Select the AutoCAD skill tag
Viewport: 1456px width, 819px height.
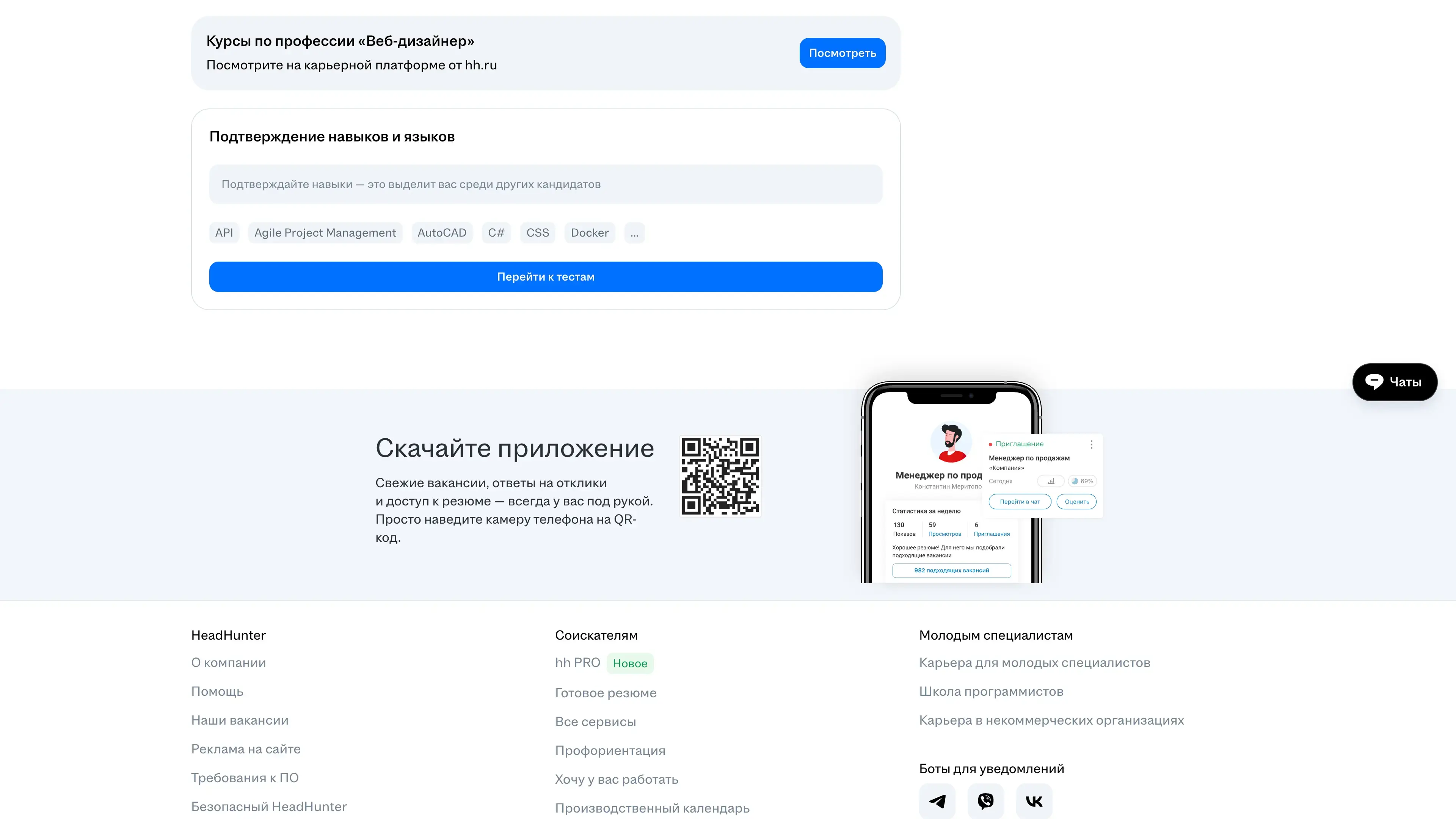pos(441,233)
